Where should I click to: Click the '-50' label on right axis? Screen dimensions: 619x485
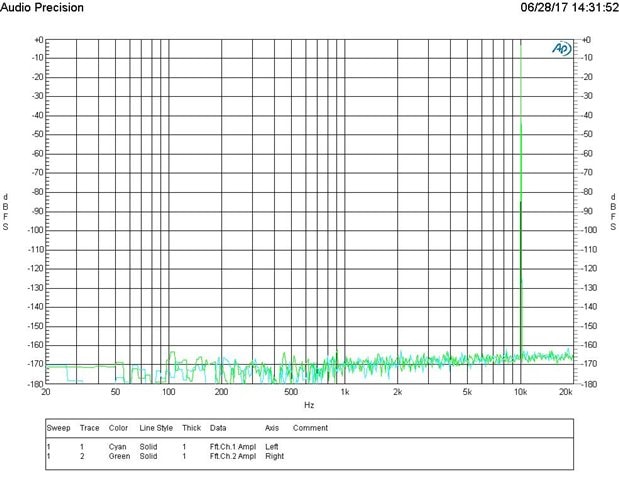click(588, 134)
